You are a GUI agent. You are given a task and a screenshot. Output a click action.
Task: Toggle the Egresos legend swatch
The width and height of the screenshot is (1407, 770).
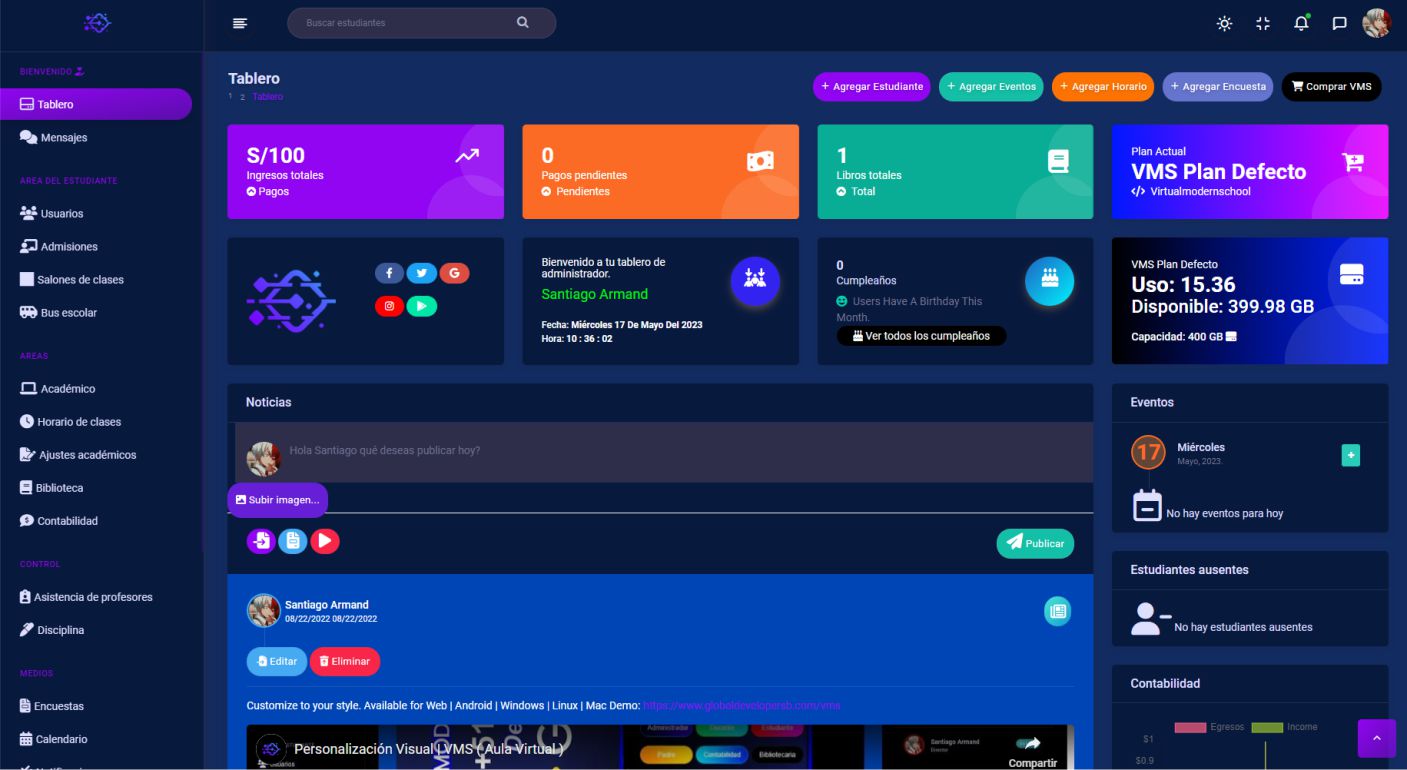click(x=1190, y=727)
